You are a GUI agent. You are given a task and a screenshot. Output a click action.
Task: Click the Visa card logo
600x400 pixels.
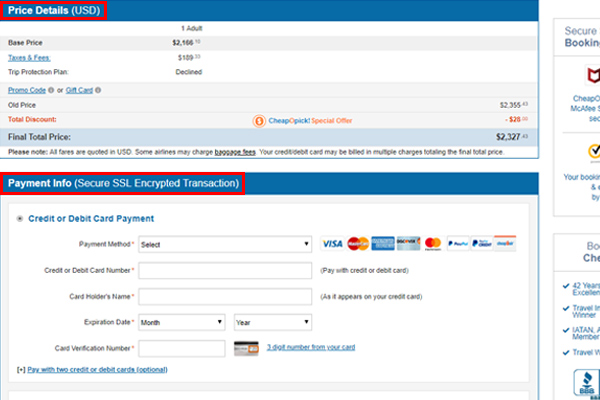coord(332,244)
